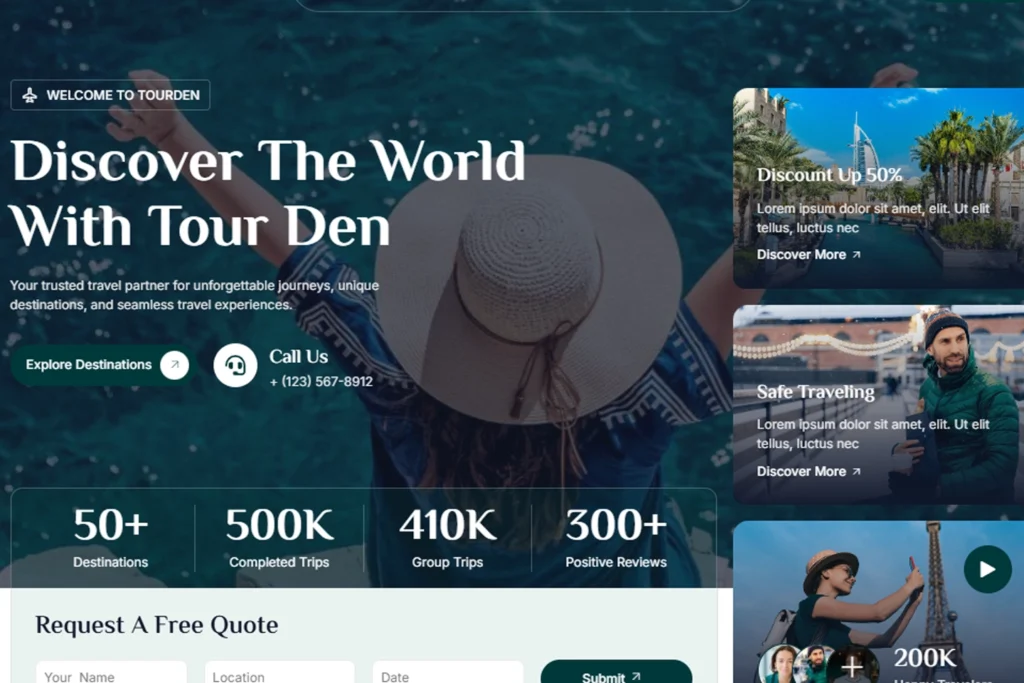Open the Date field in quote form

448,673
